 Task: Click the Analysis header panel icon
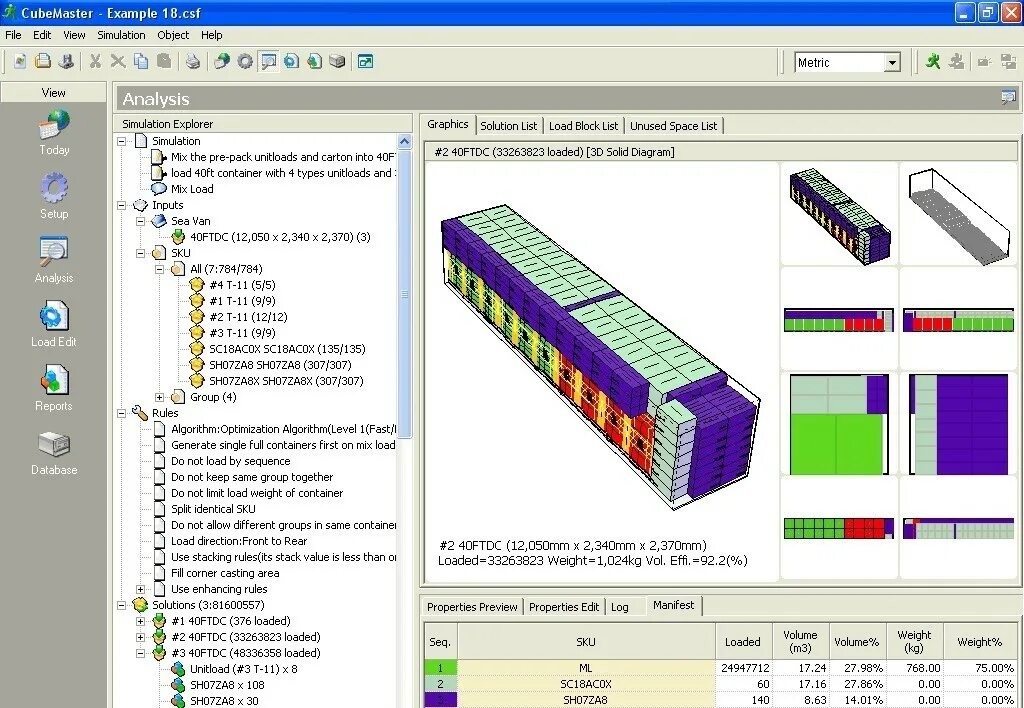point(1008,98)
